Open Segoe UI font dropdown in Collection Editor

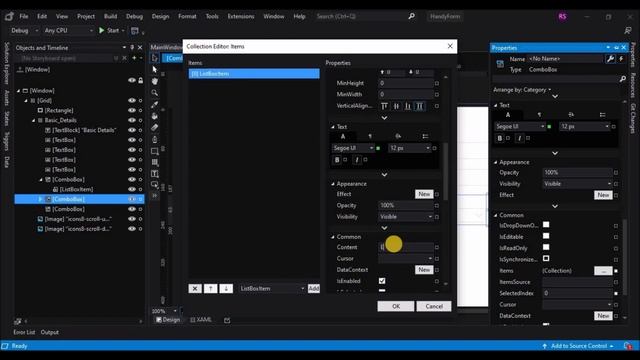pyautogui.click(x=353, y=148)
